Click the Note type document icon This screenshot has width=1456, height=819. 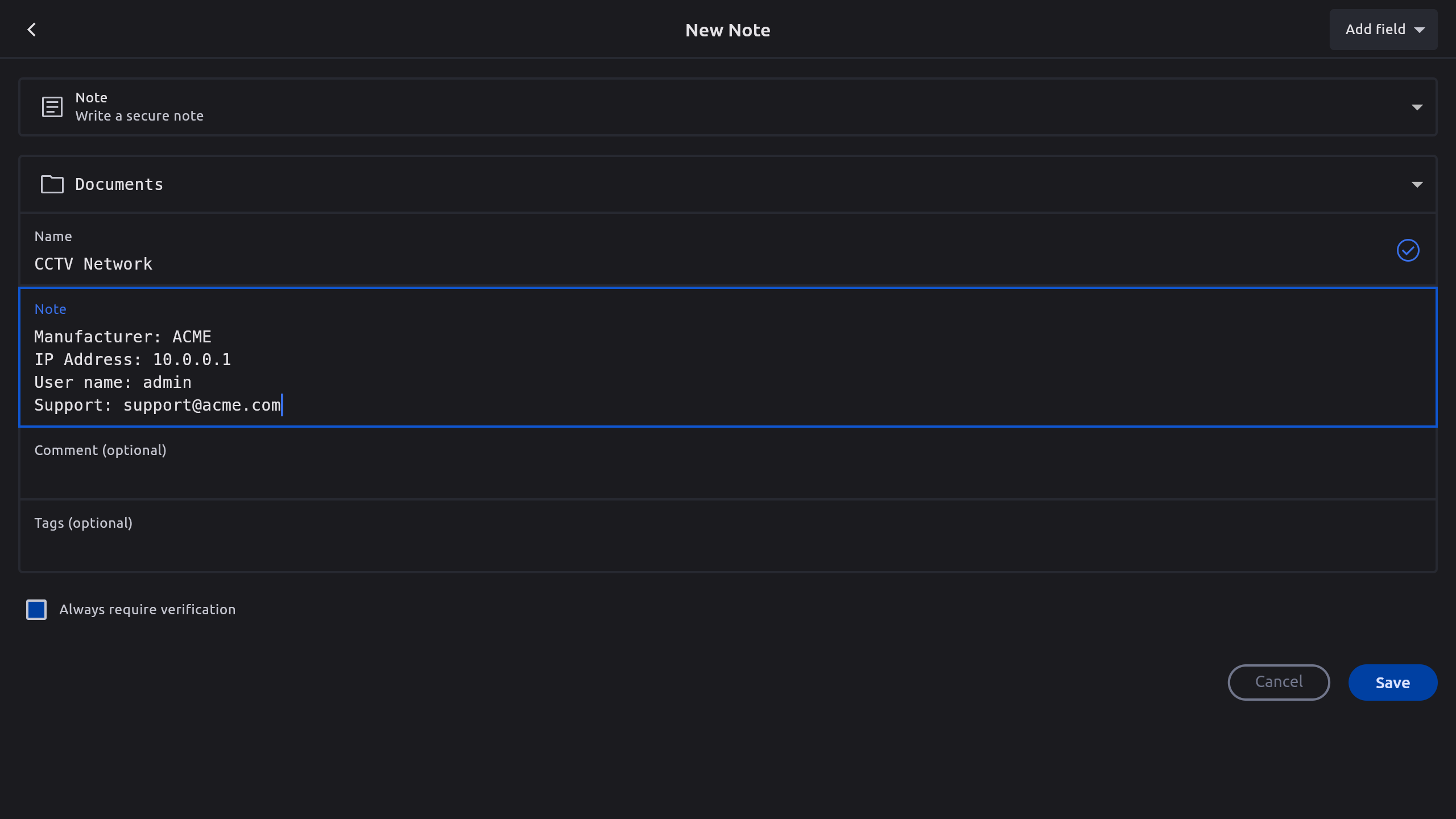[52, 107]
